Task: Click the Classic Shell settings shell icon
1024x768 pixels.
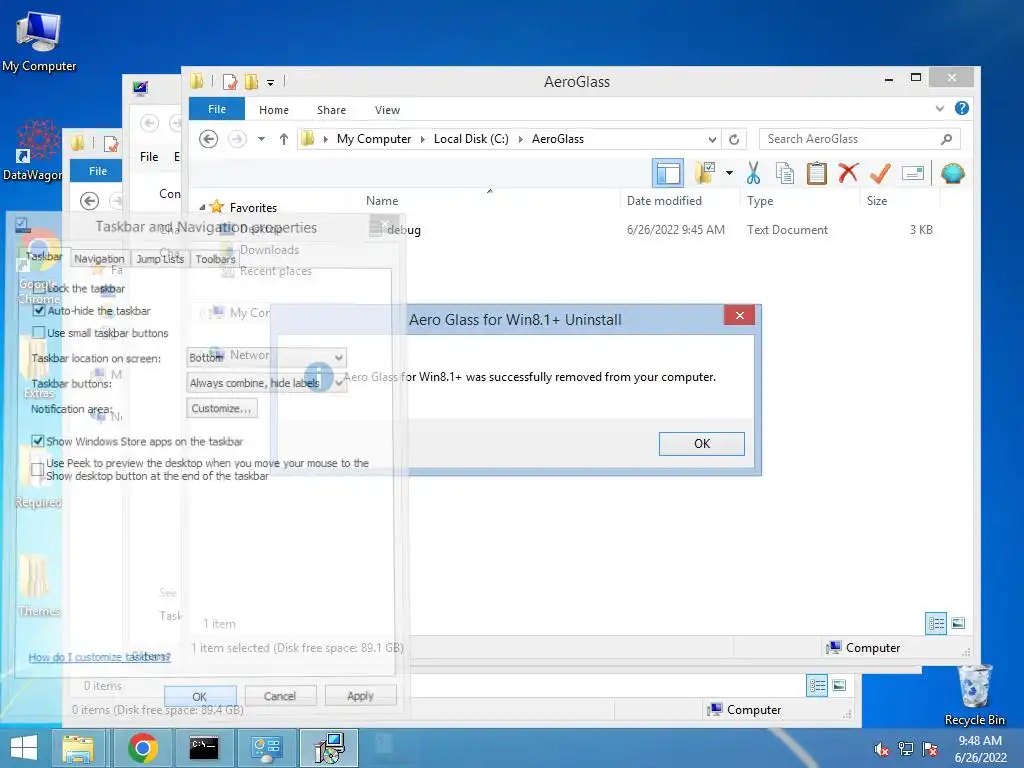Action: pyautogui.click(x=953, y=173)
